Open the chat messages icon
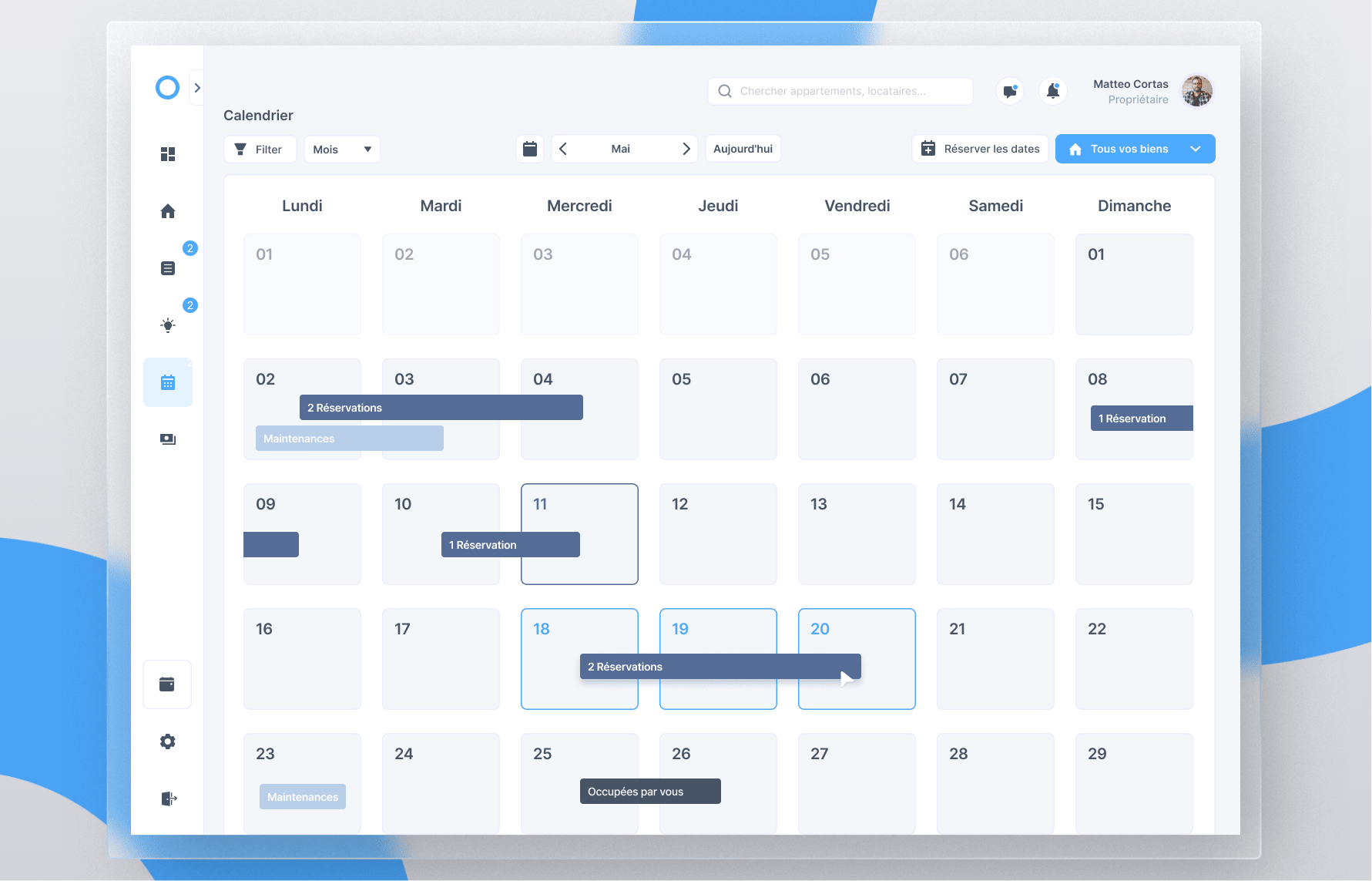Image resolution: width=1372 pixels, height=881 pixels. tap(1010, 91)
